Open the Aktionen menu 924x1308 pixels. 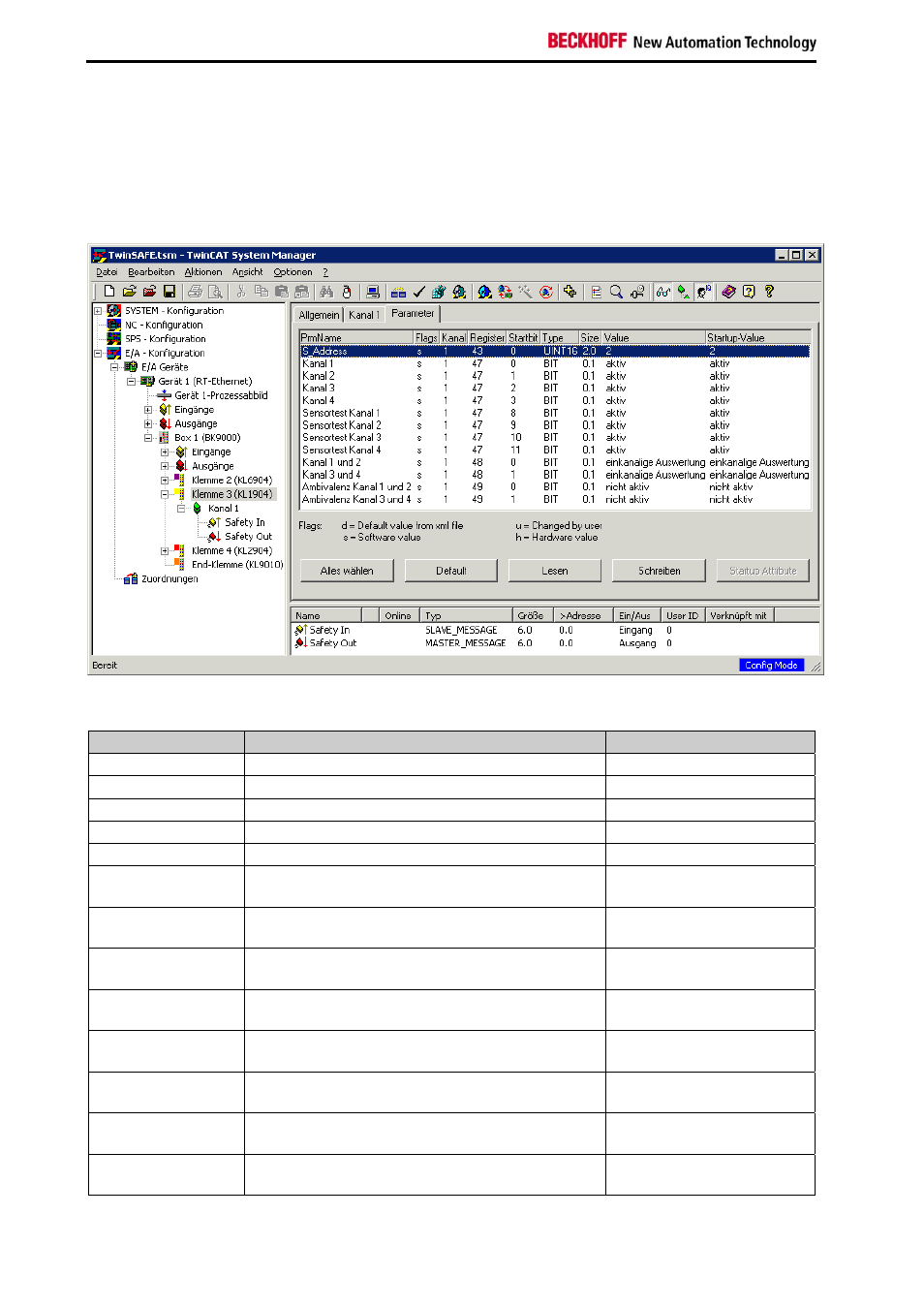pos(203,272)
